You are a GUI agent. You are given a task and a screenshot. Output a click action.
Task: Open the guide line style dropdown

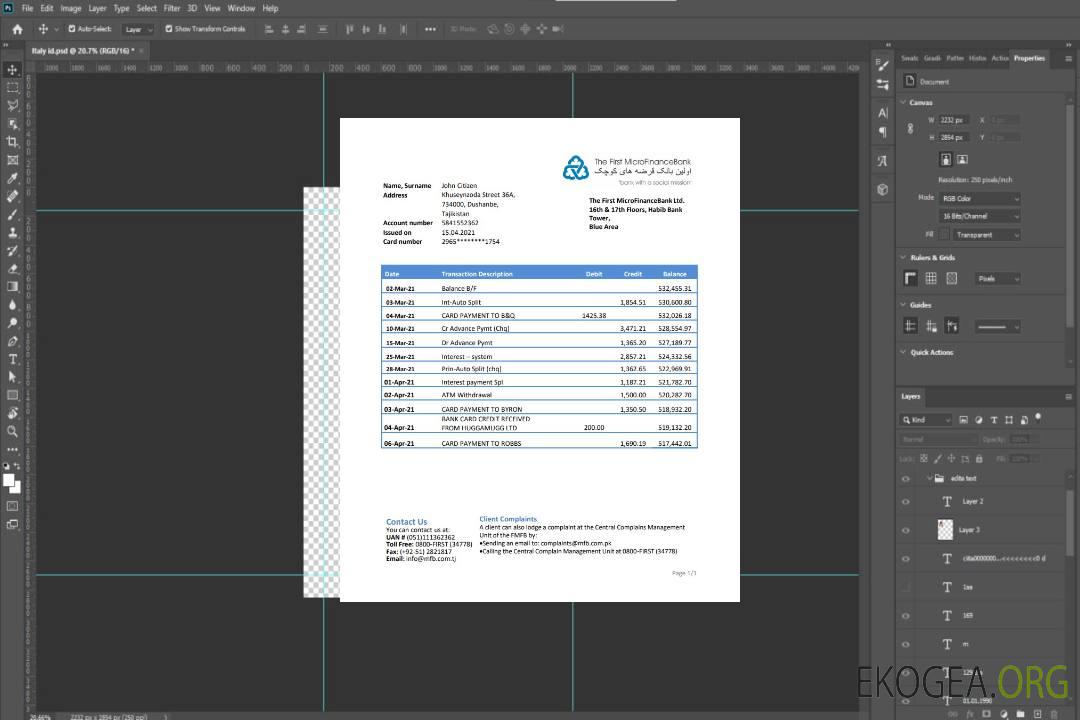997,327
